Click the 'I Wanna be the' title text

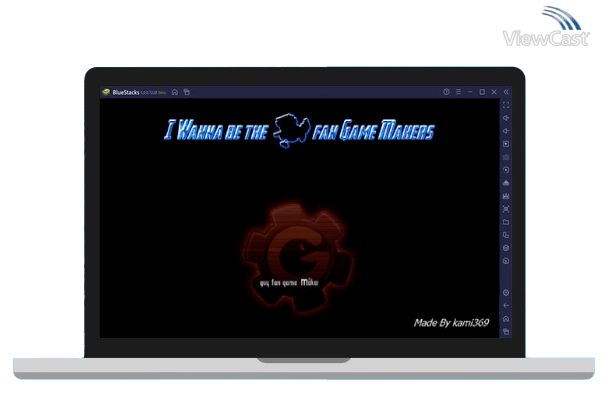215,131
